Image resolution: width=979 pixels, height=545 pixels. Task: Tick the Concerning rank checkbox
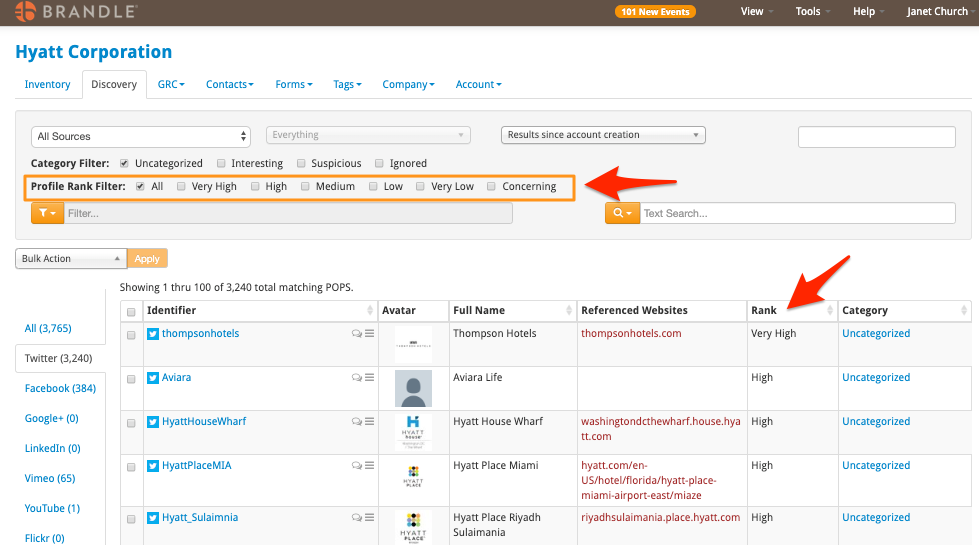[491, 187]
